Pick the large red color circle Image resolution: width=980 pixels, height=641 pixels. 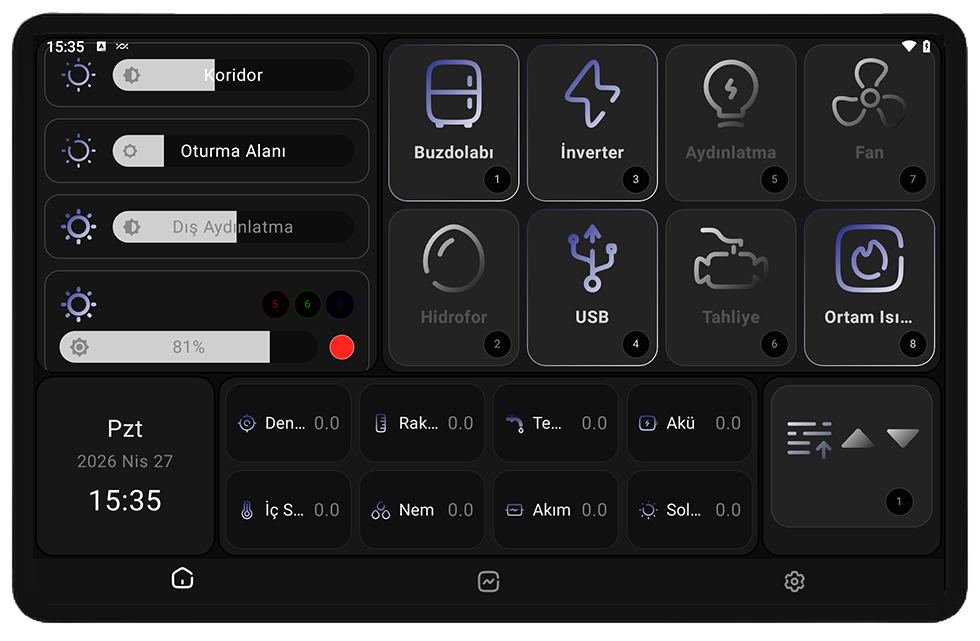click(342, 347)
